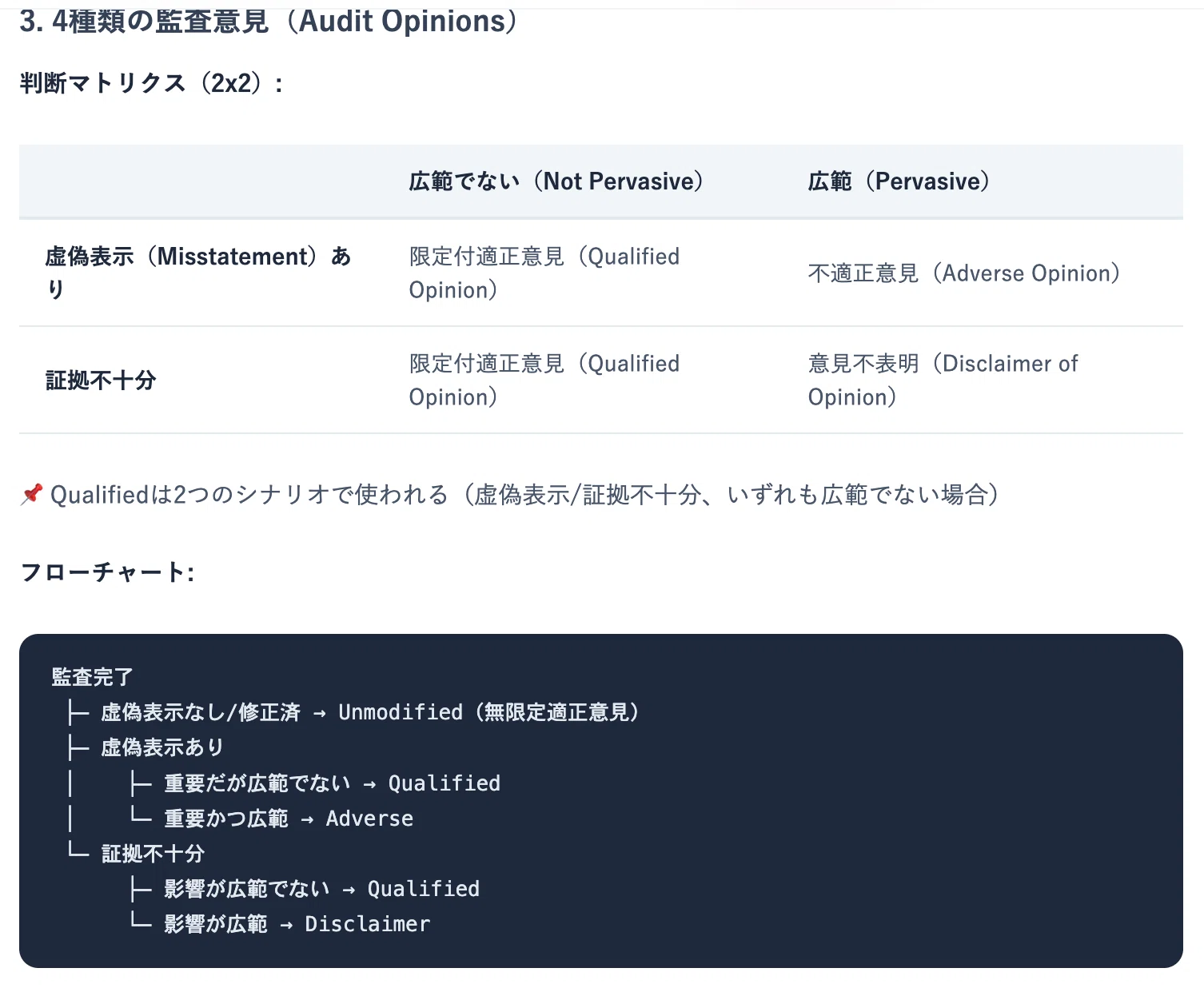
Task: Click the Qualified Opinion cell in the 証拠不十分 row
Action: 544,380
